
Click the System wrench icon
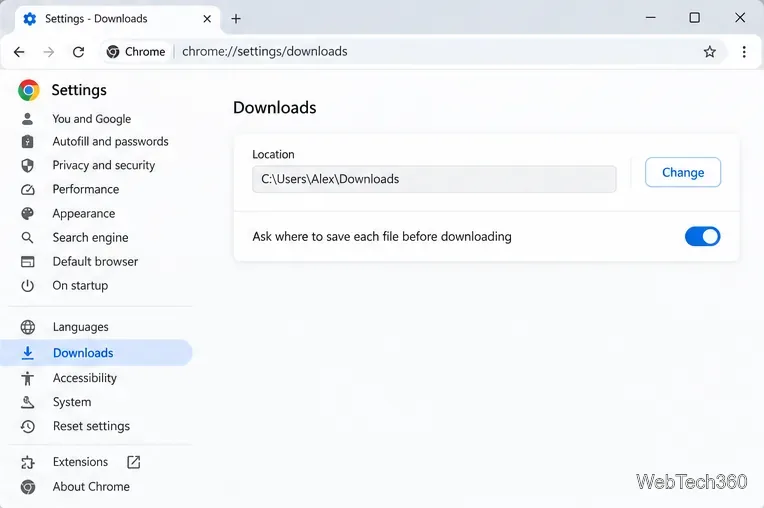pyautogui.click(x=28, y=402)
